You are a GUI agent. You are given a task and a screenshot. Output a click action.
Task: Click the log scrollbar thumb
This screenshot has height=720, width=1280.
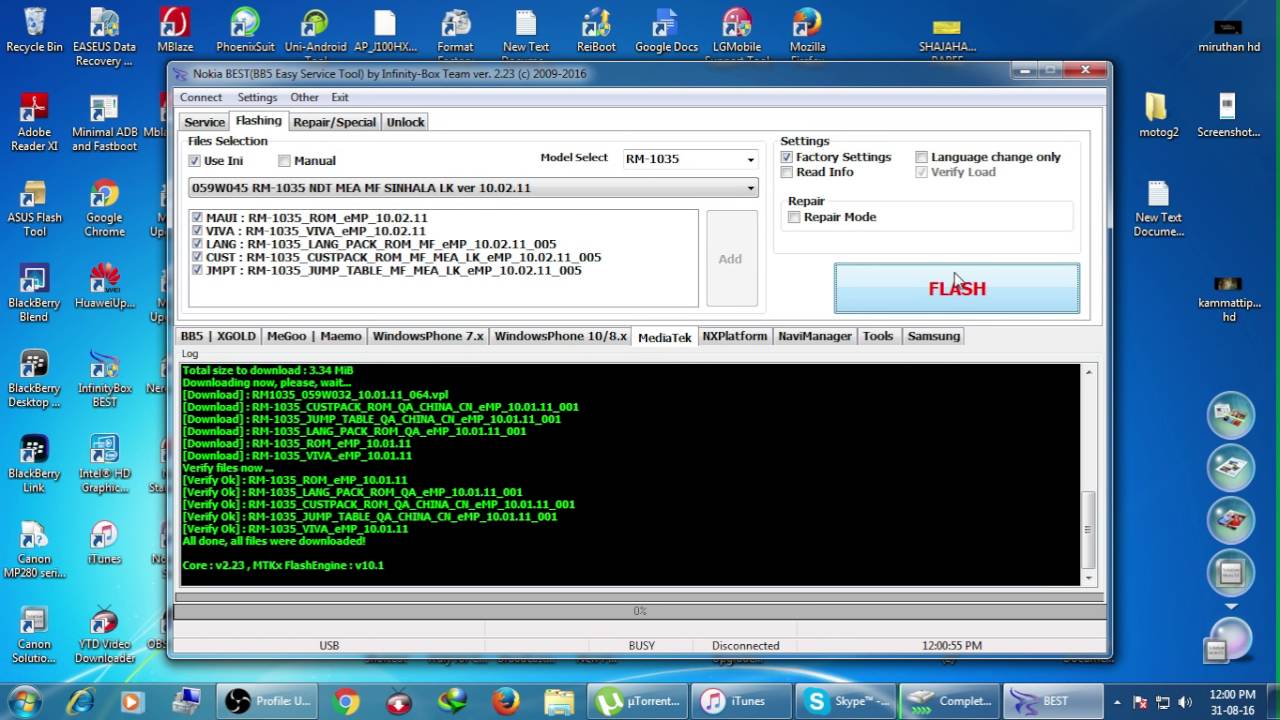1089,529
